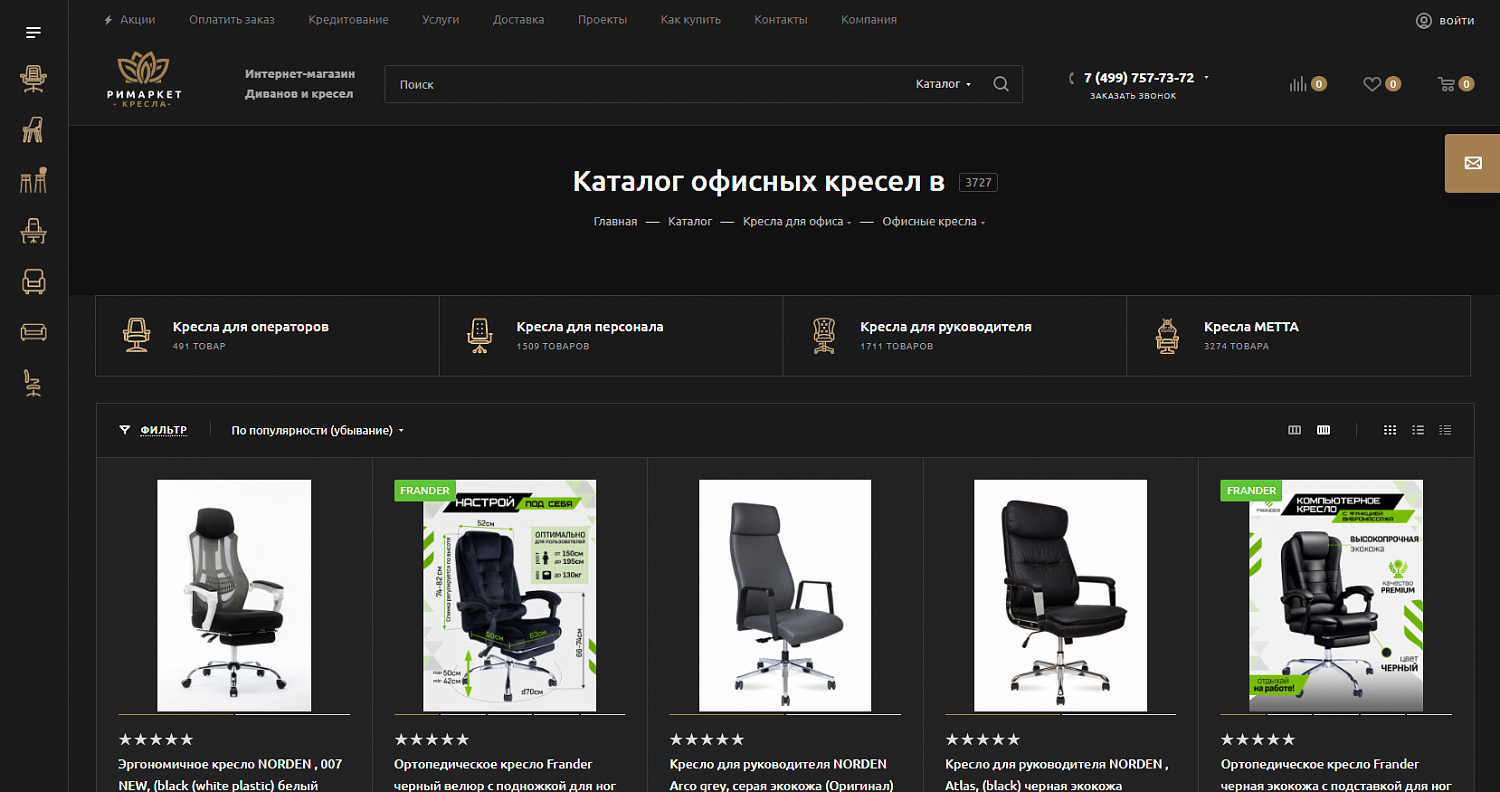Viewport: 1500px width, 792px height.
Task: Open Услуги in top menu
Action: (x=441, y=20)
